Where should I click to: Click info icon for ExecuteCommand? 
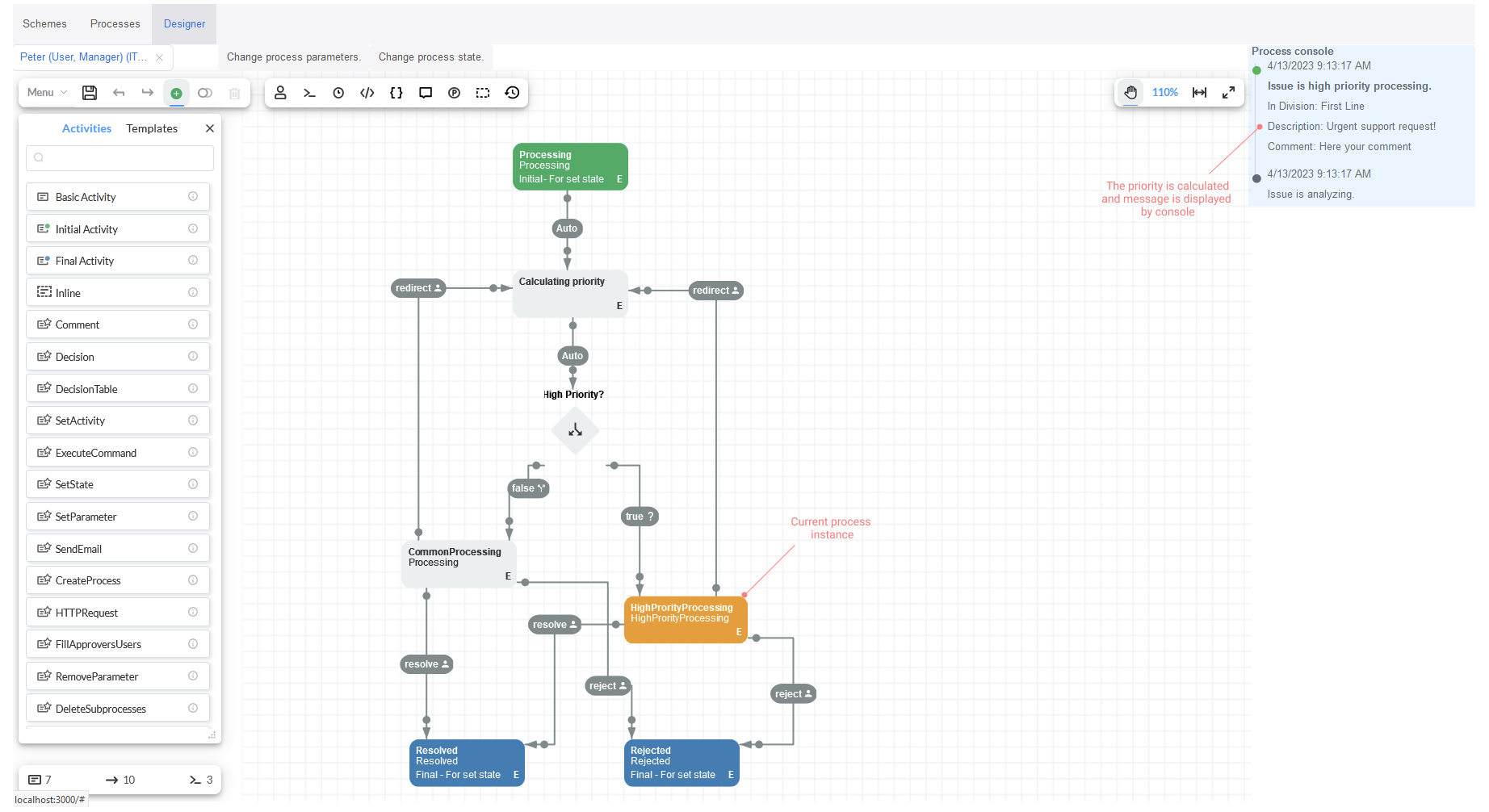coord(193,453)
